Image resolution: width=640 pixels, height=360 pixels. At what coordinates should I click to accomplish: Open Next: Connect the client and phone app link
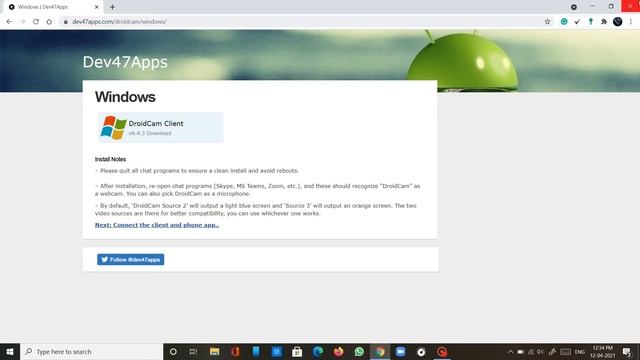(x=157, y=225)
